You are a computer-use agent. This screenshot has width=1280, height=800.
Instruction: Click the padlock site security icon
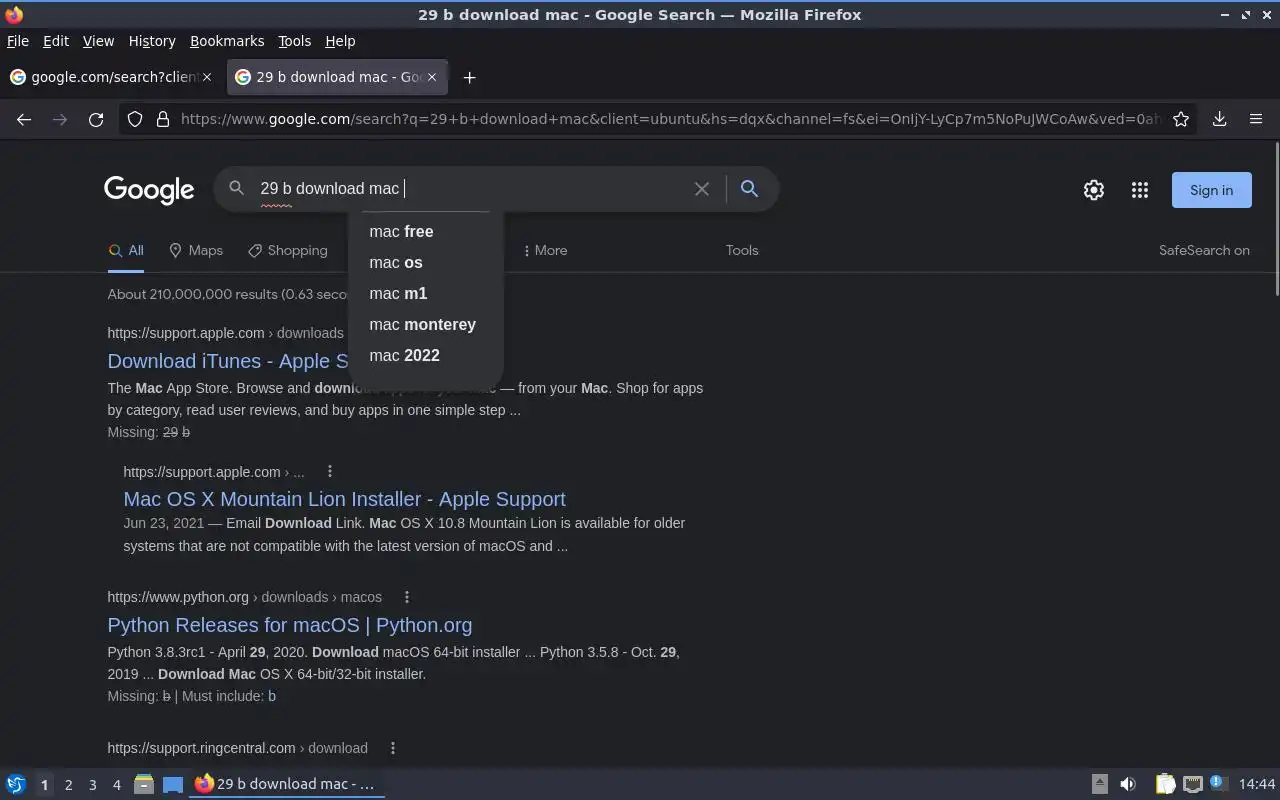click(163, 119)
